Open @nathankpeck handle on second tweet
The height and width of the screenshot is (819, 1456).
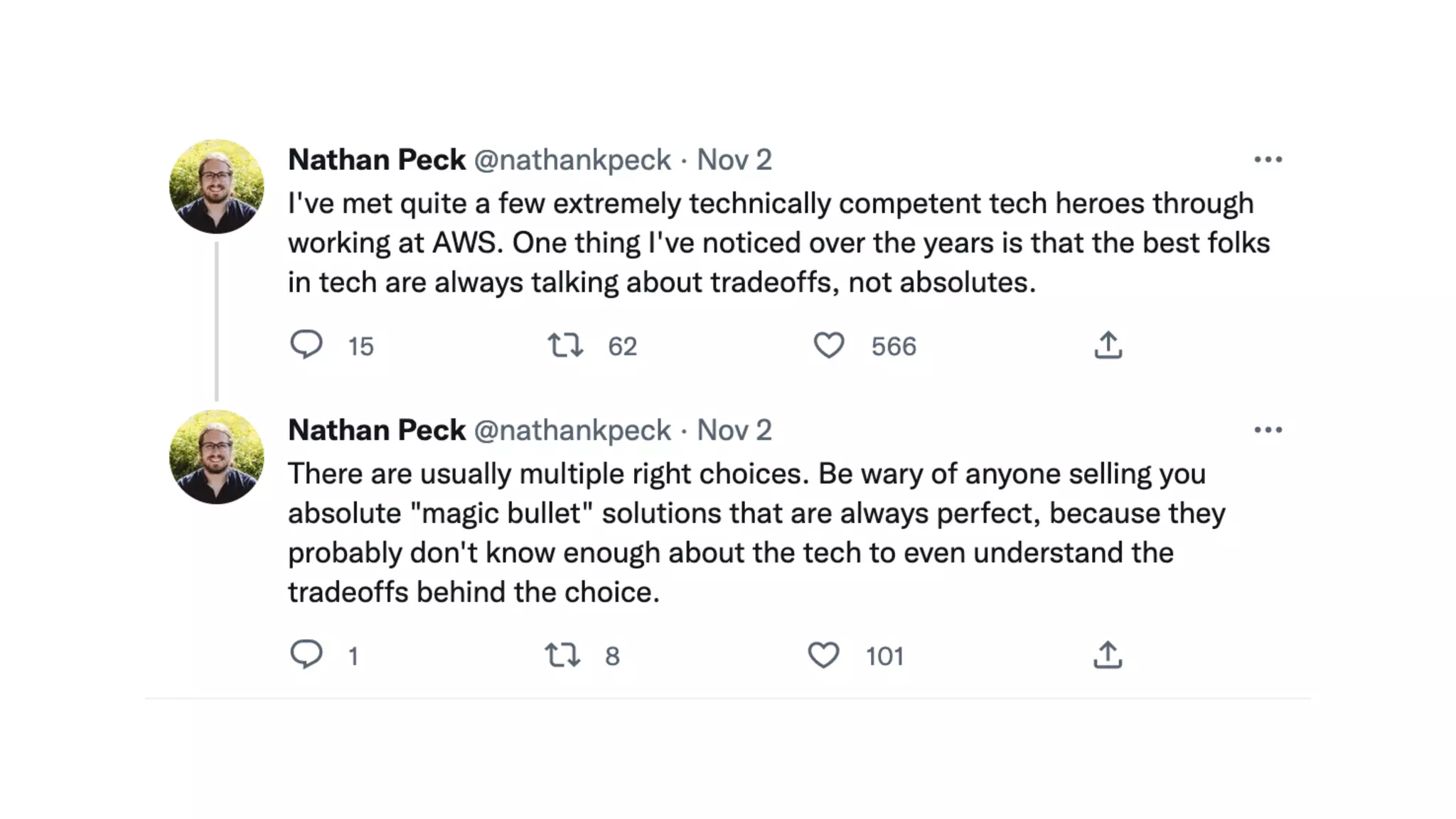point(572,430)
